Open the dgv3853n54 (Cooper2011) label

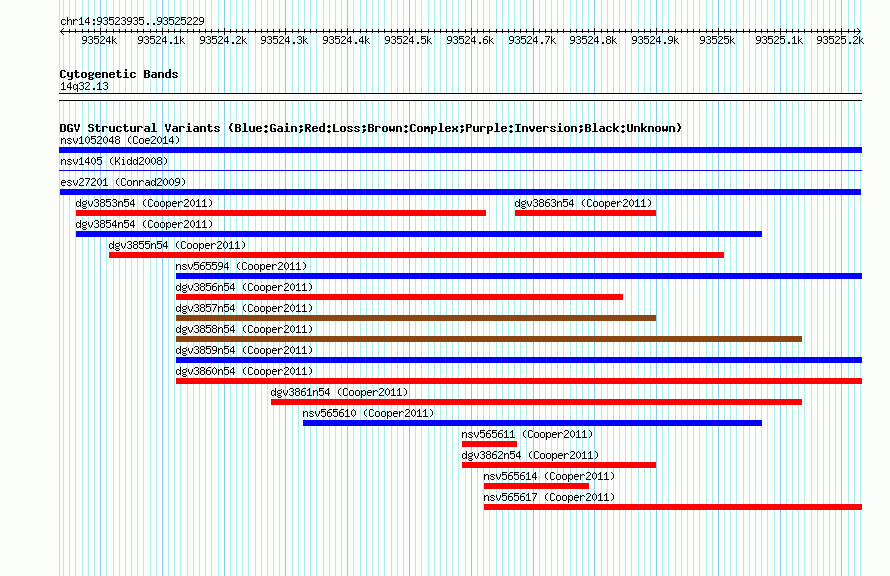(144, 203)
